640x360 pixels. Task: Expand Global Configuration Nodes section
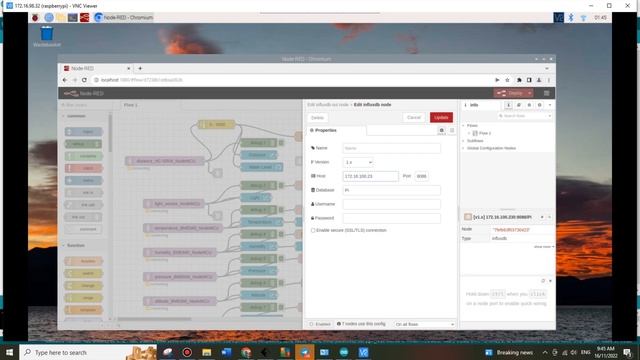point(464,148)
